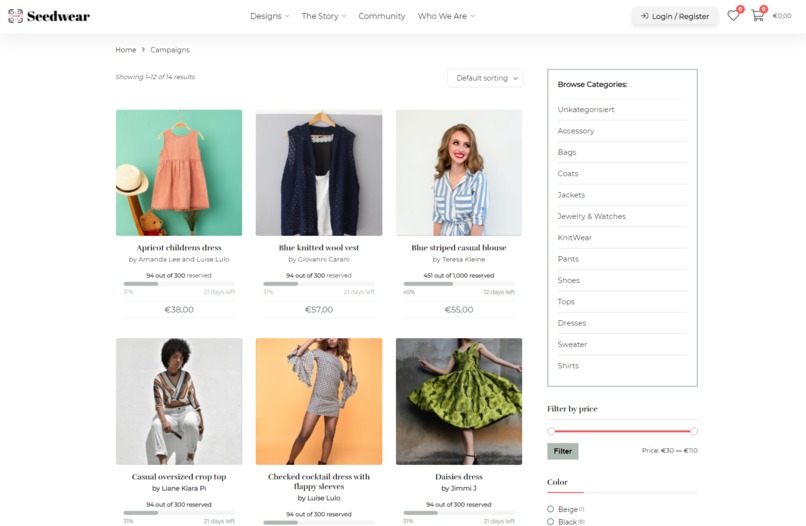This screenshot has width=806, height=526.
Task: Browse the Sweater category
Action: 572,344
